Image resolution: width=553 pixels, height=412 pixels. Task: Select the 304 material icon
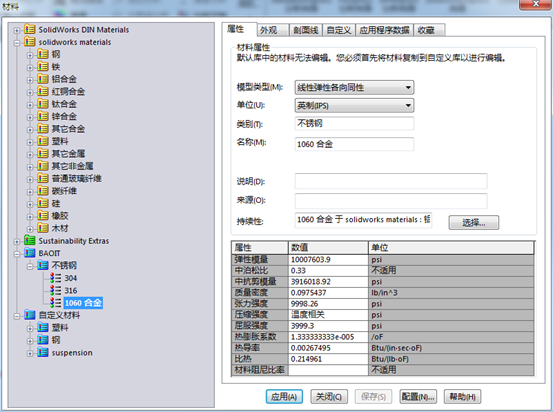click(x=55, y=278)
